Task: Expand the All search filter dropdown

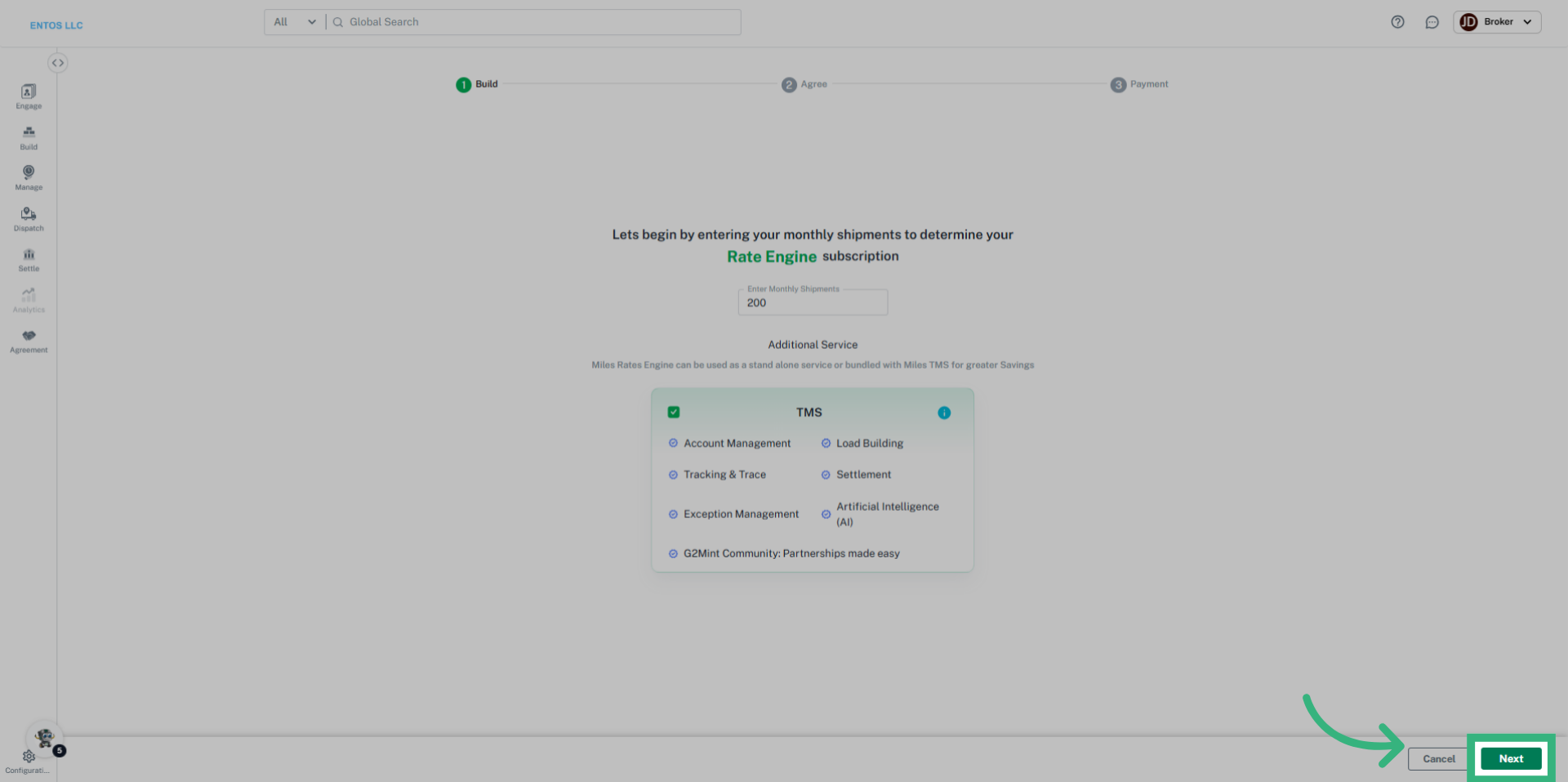Action: click(294, 22)
